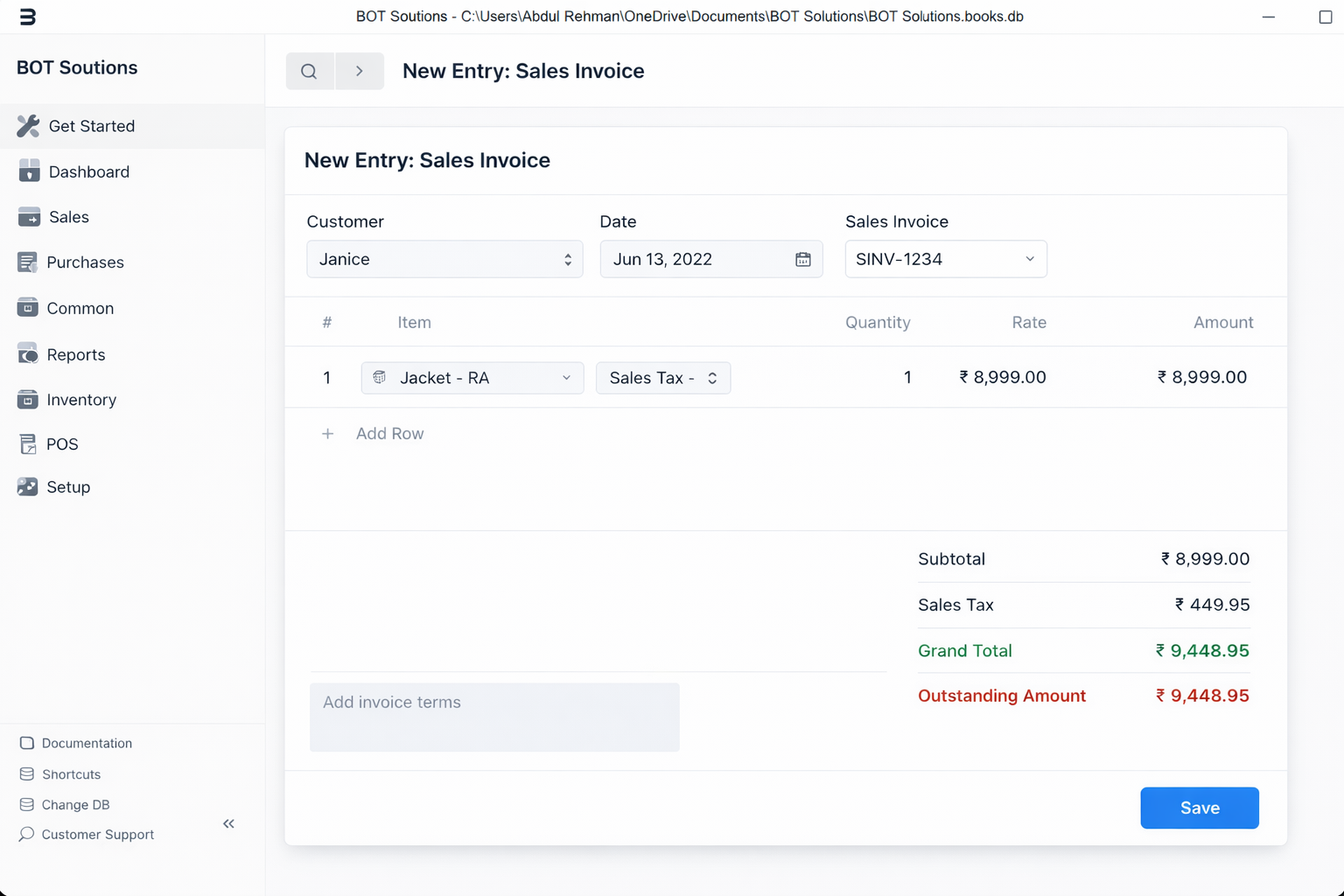Open Sales in the sidebar

click(68, 217)
